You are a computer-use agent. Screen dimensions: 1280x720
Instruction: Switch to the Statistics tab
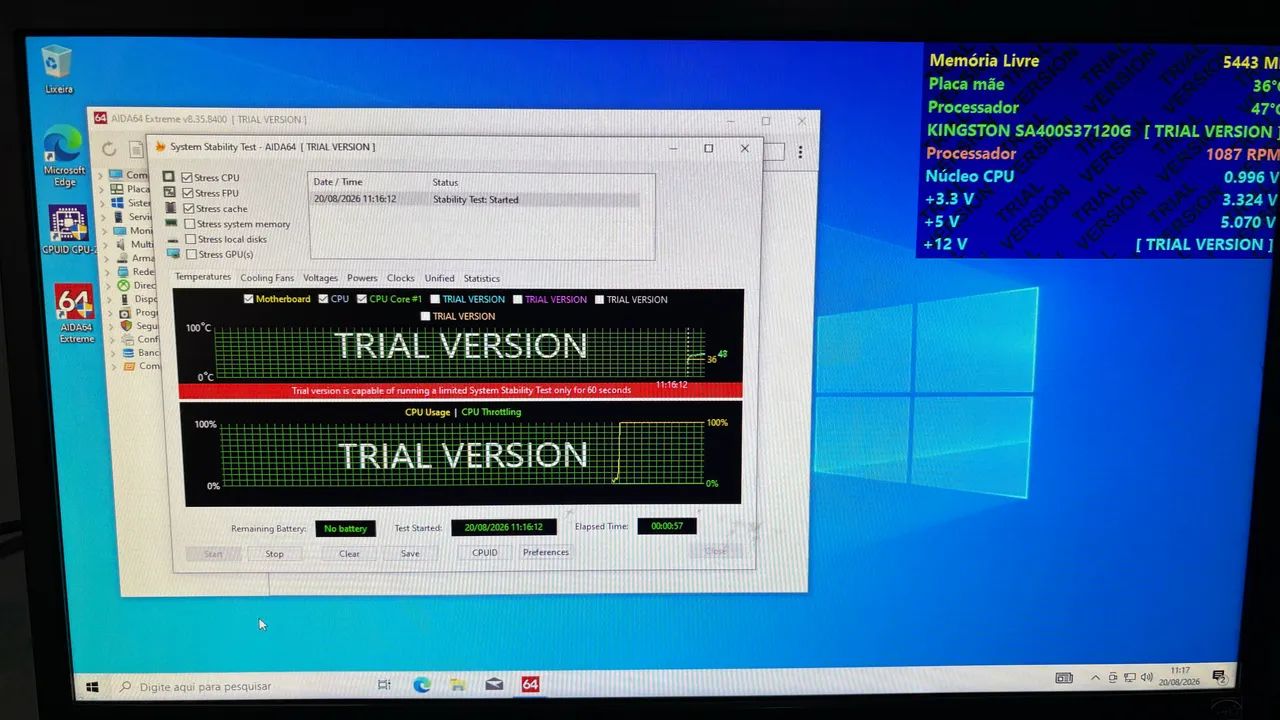click(482, 278)
